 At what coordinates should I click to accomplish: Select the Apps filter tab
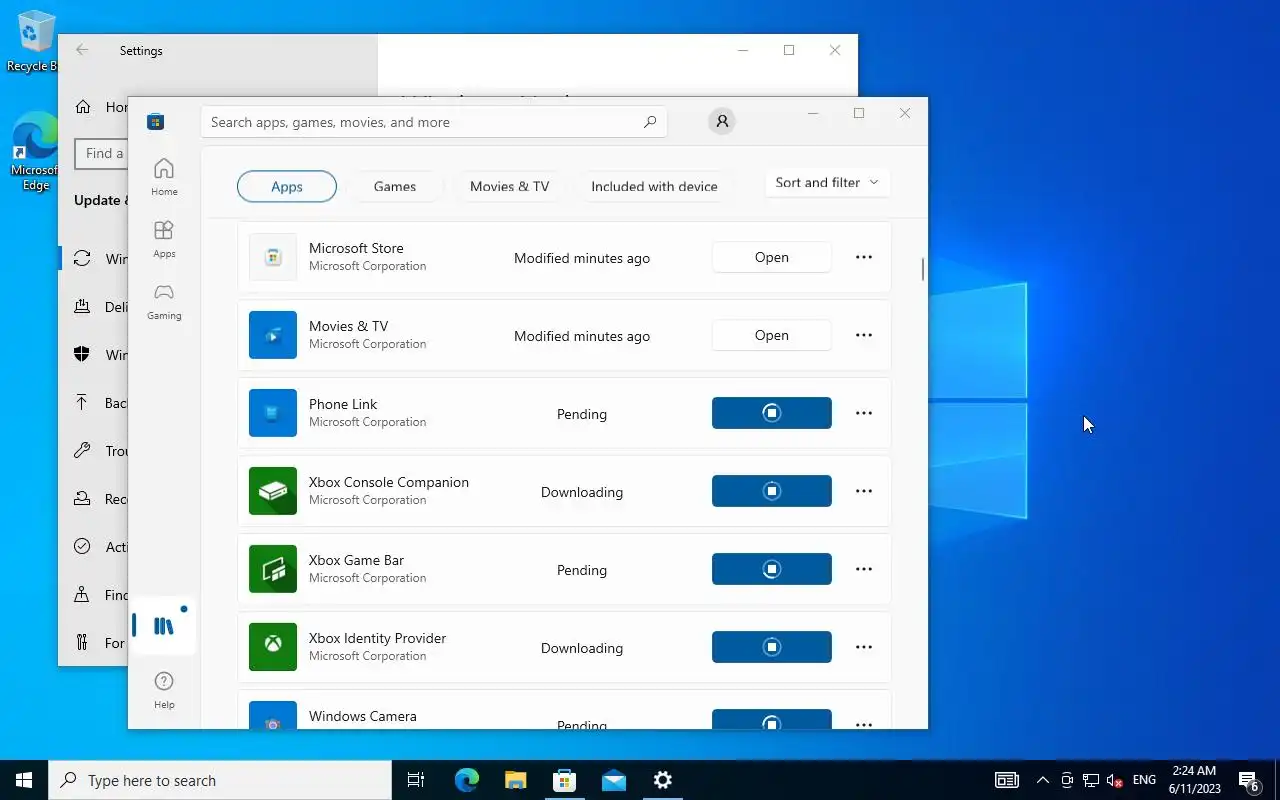287,186
